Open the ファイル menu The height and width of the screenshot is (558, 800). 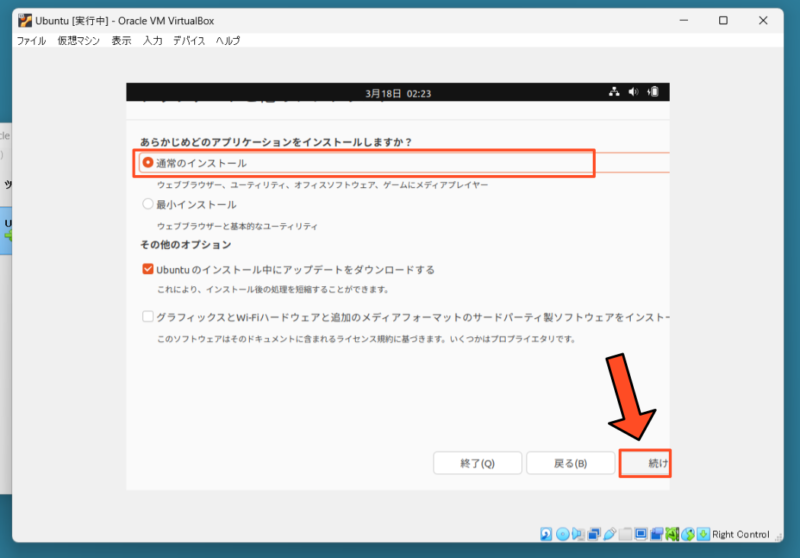tap(31, 41)
